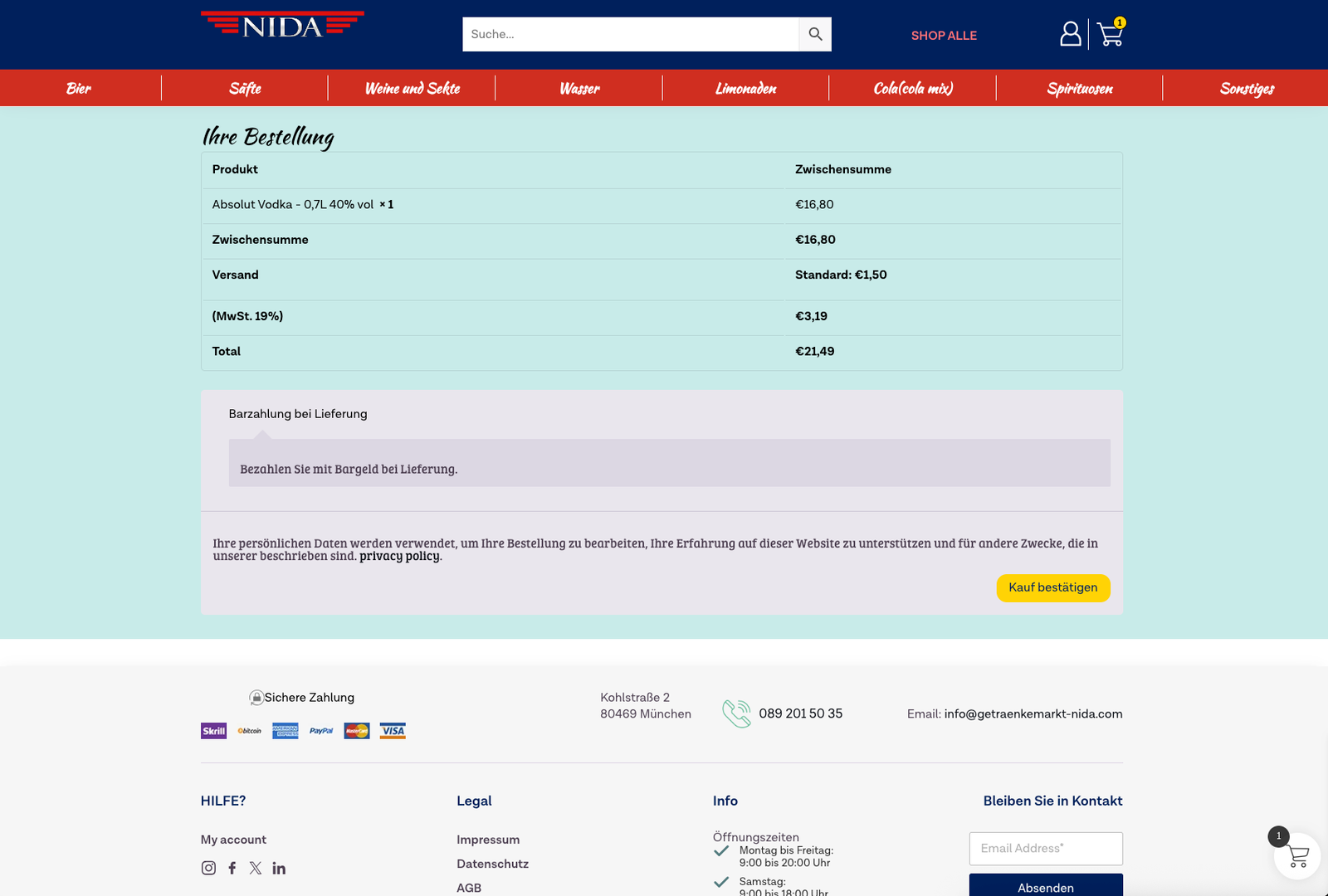The image size is (1328, 896).
Task: Open the Facebook icon in footer
Action: [232, 868]
